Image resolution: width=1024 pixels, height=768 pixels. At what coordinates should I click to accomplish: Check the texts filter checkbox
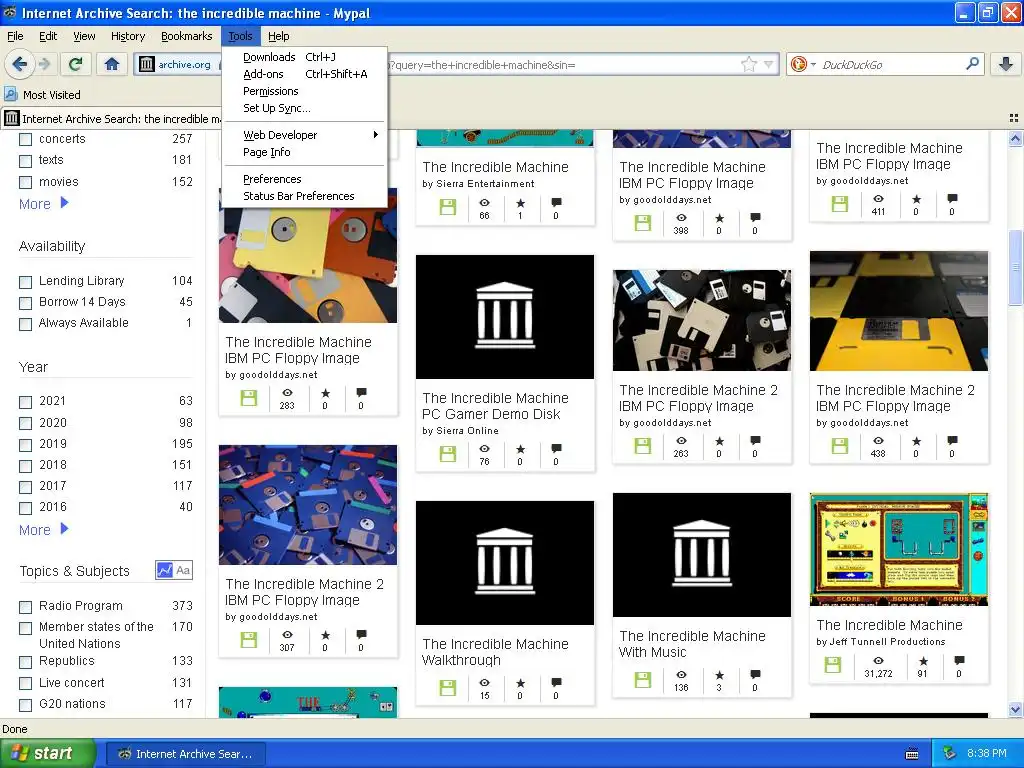coord(25,161)
